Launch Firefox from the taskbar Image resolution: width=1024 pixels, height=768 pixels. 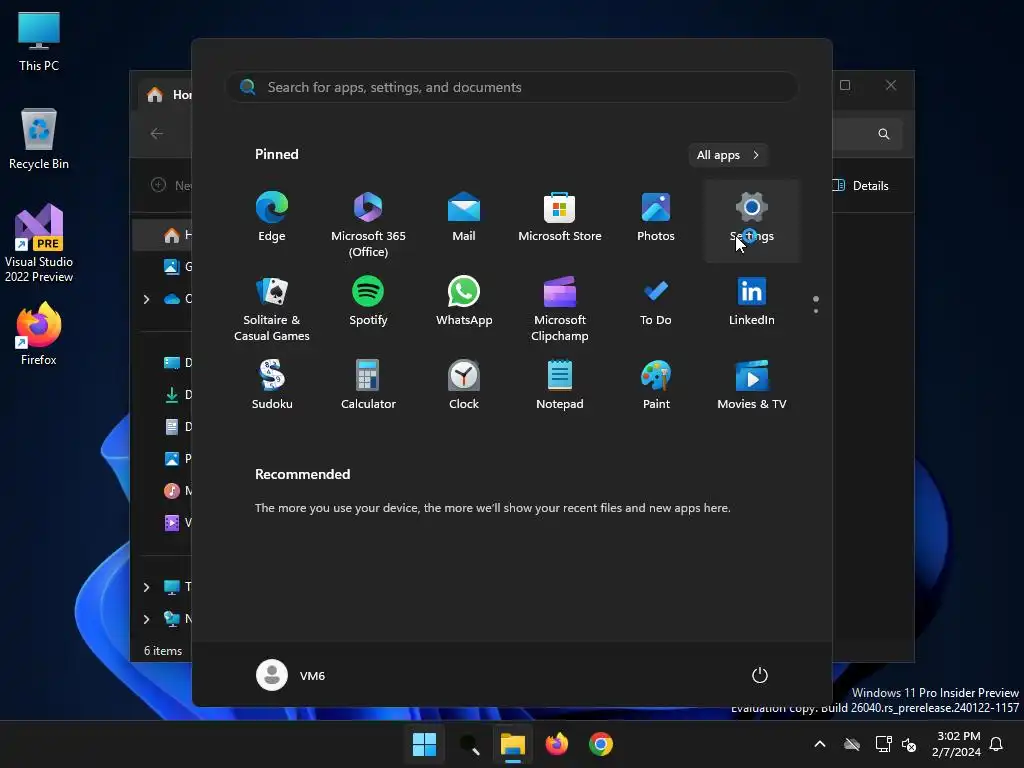point(556,744)
